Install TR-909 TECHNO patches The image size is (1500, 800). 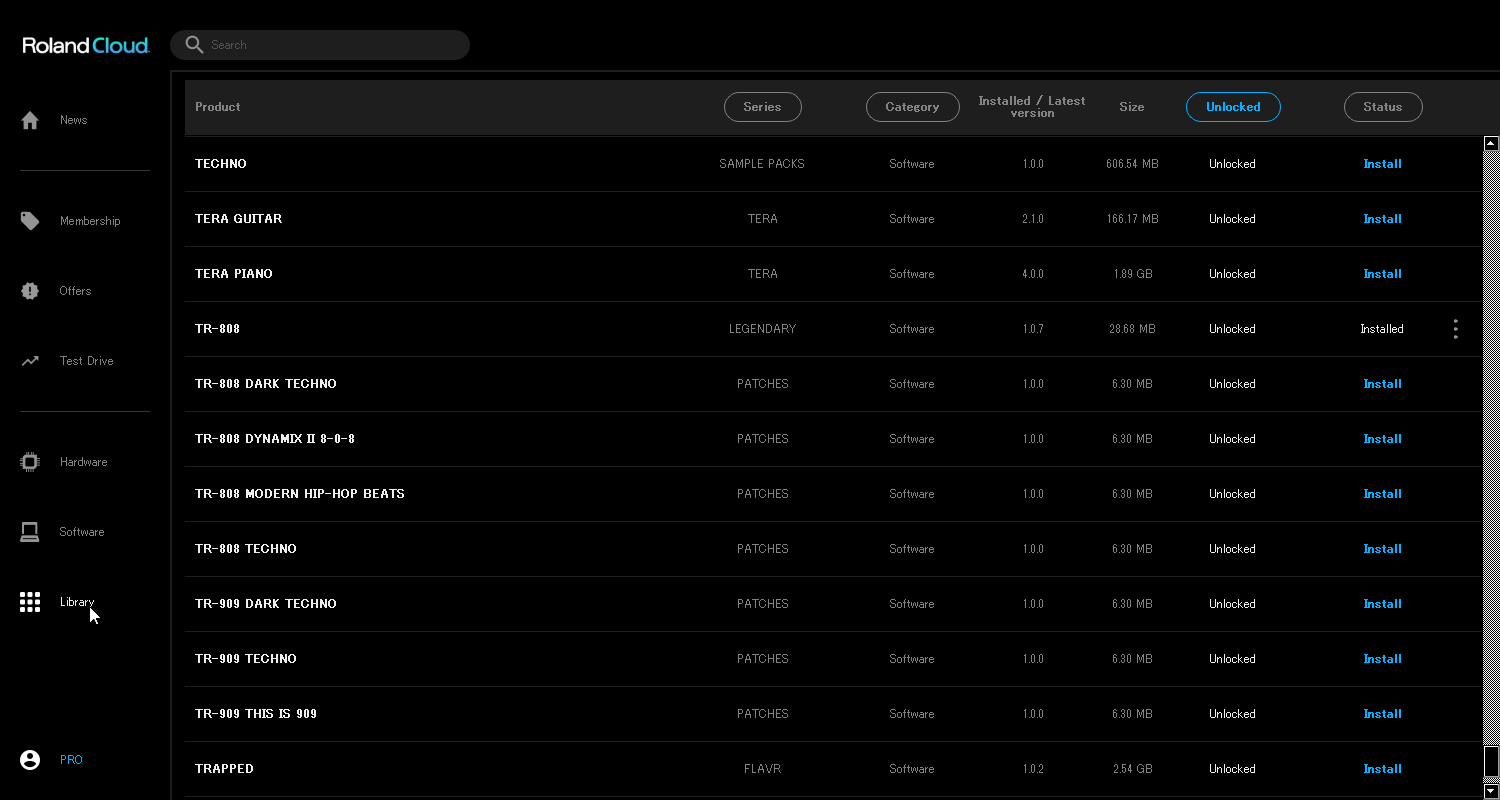1383,659
